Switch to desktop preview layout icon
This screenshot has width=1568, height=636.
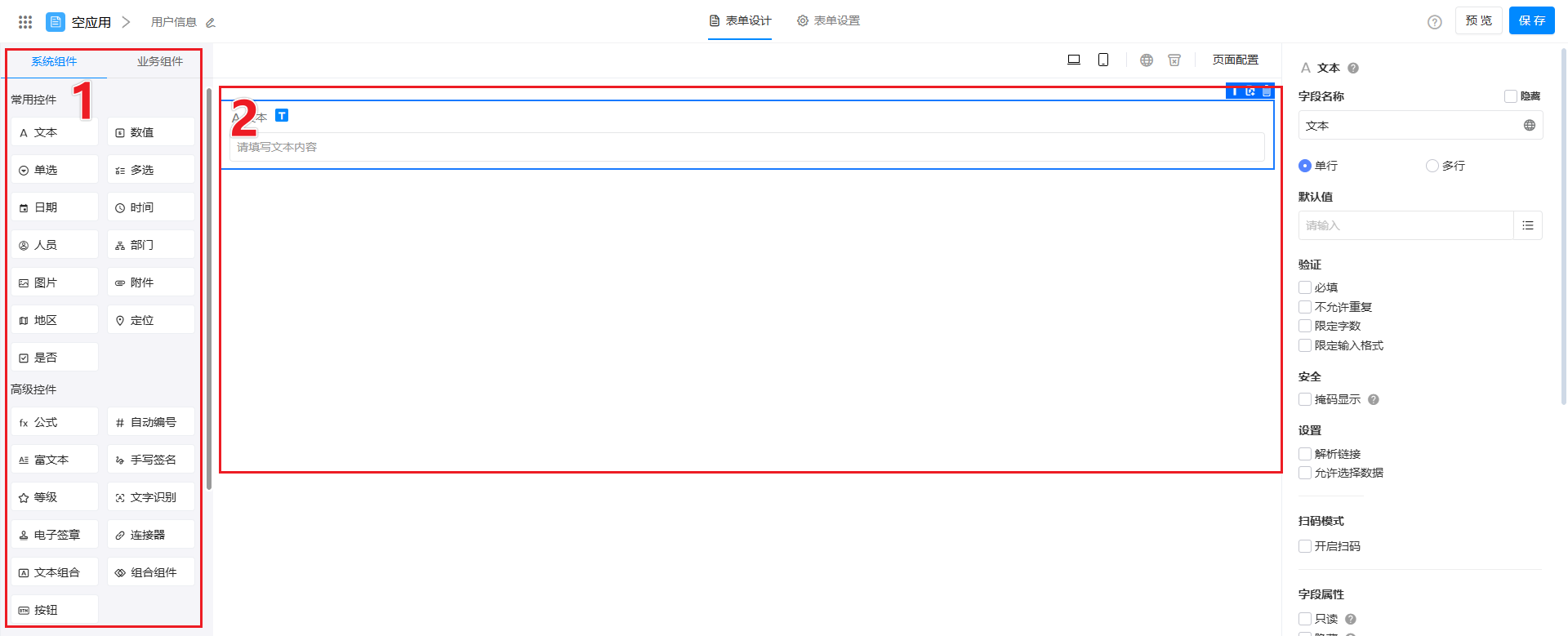coord(1074,60)
